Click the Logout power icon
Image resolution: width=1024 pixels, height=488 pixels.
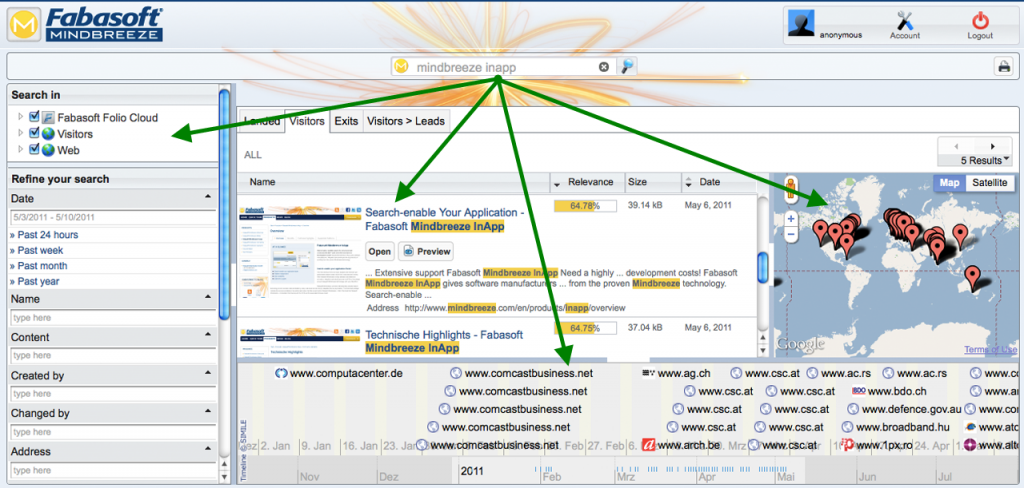[x=980, y=21]
